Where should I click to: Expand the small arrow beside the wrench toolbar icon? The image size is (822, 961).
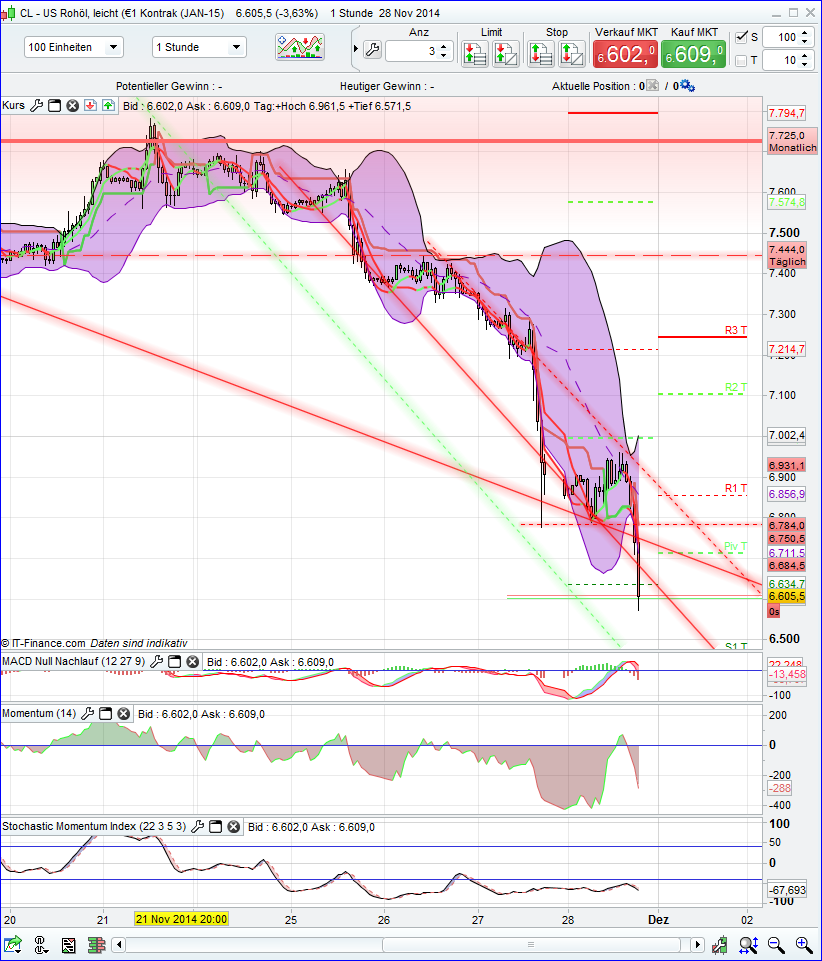point(355,46)
